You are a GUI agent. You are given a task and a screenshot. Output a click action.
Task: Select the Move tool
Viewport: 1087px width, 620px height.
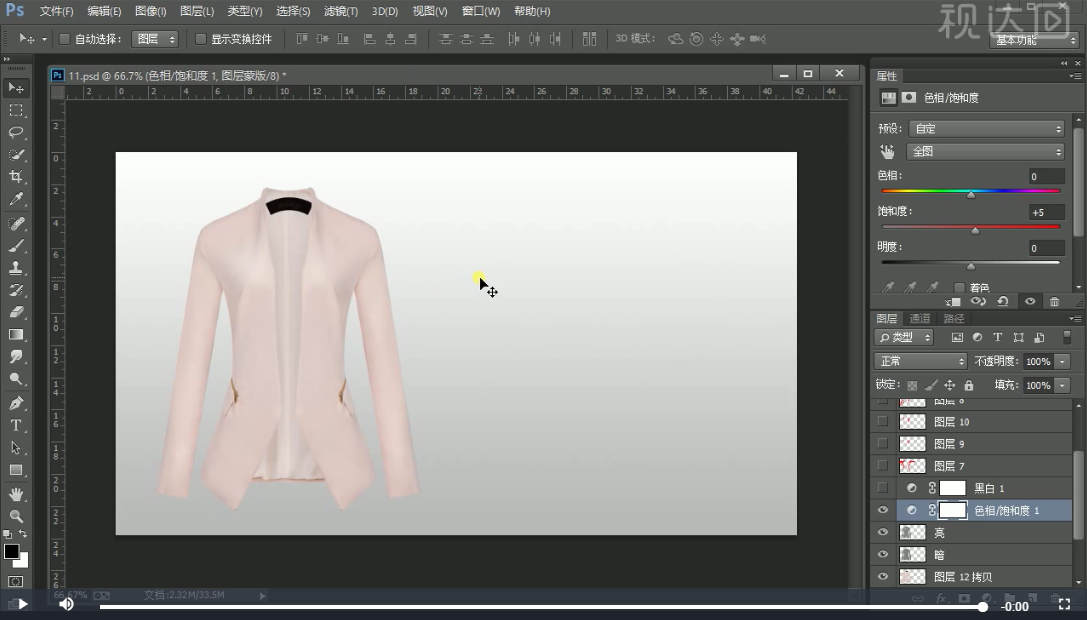(x=16, y=88)
